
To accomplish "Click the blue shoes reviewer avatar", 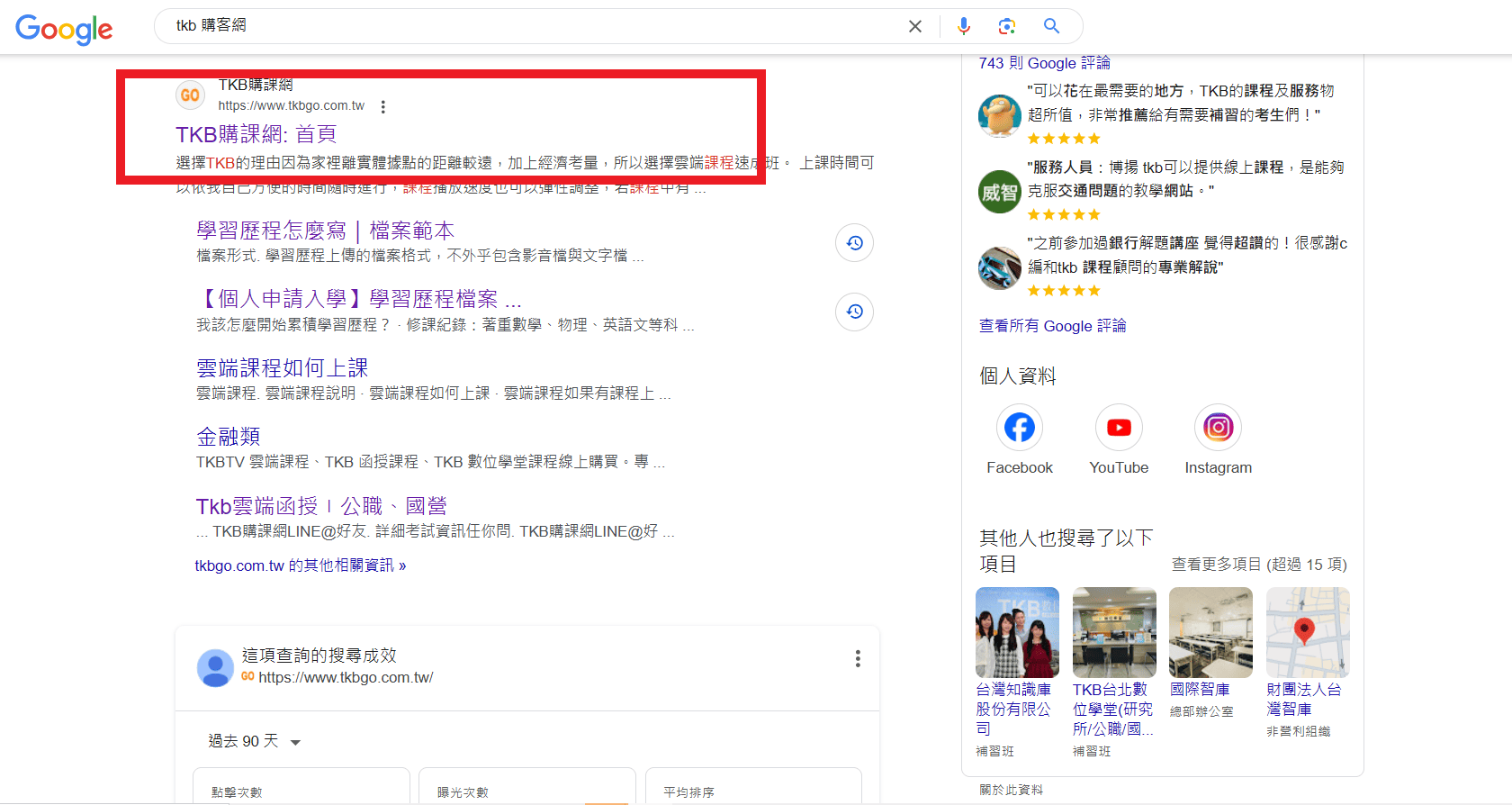I will coord(1000,268).
